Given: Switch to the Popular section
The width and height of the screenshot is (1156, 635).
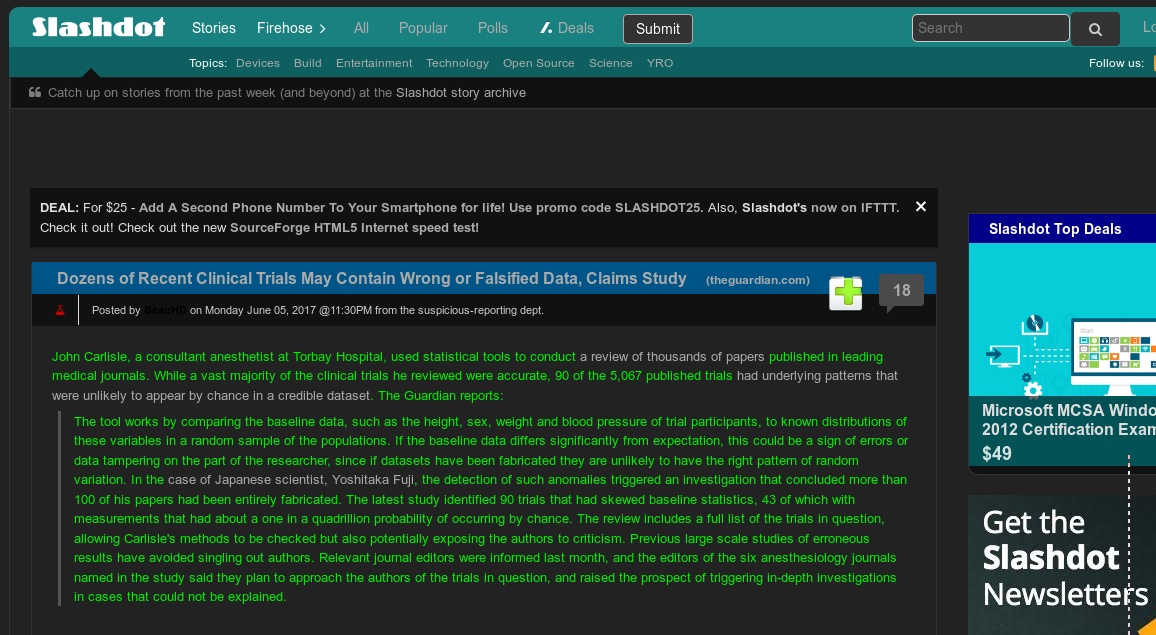Looking at the screenshot, I should pyautogui.click(x=422, y=28).
